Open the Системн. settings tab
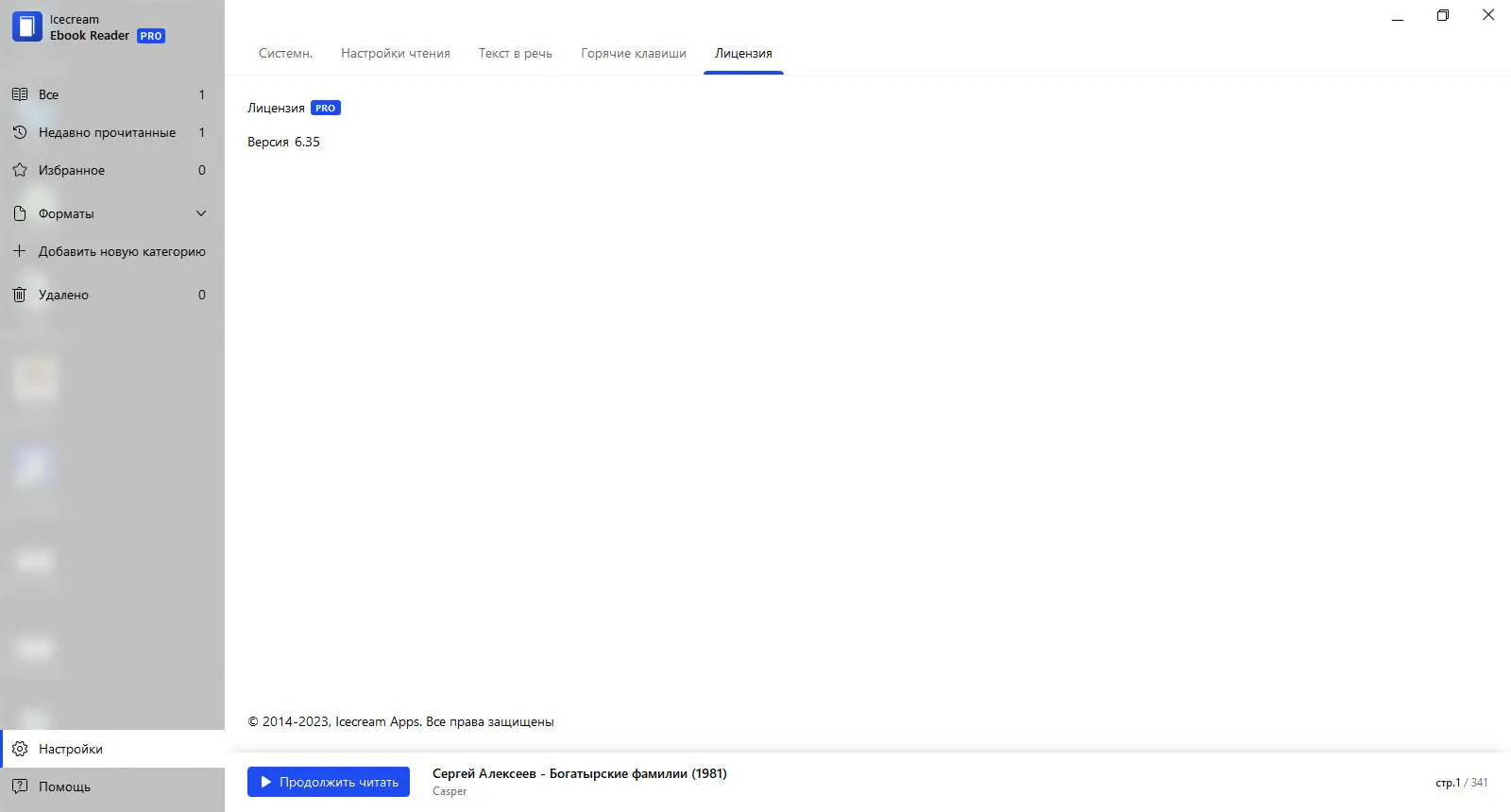The image size is (1511, 812). coord(285,53)
